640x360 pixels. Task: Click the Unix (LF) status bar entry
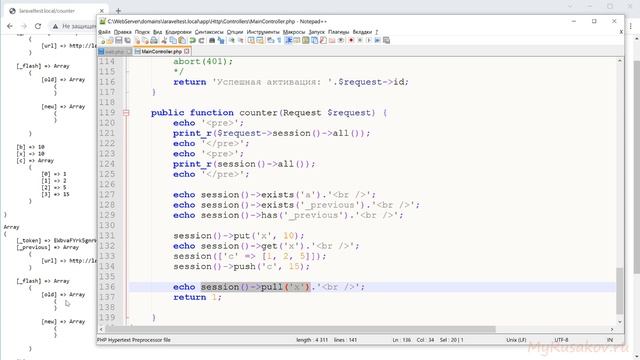click(516, 340)
